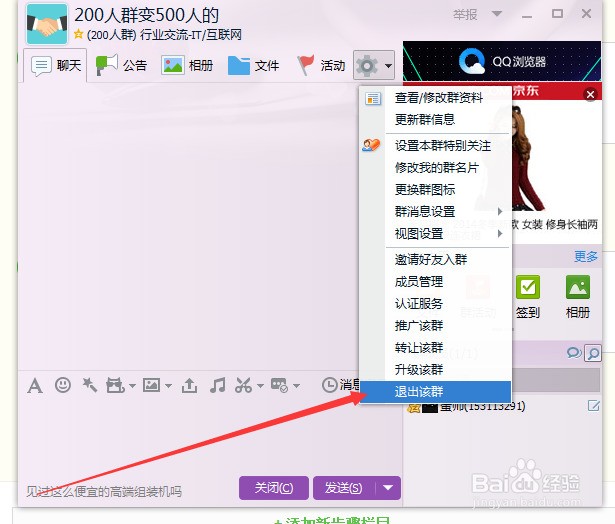Click the member chat bubble icon
615x524 pixels.
574,353
